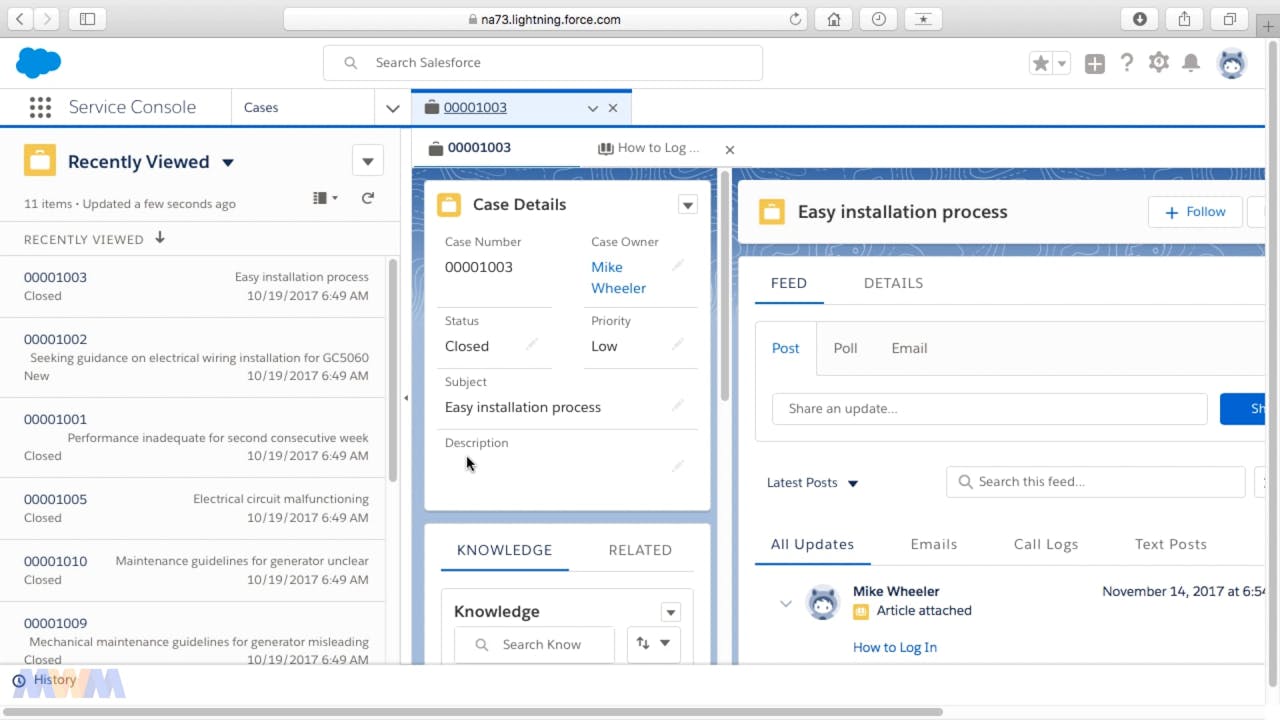This screenshot has width=1280, height=720.
Task: Click the Search Knowledge field
Action: [534, 645]
